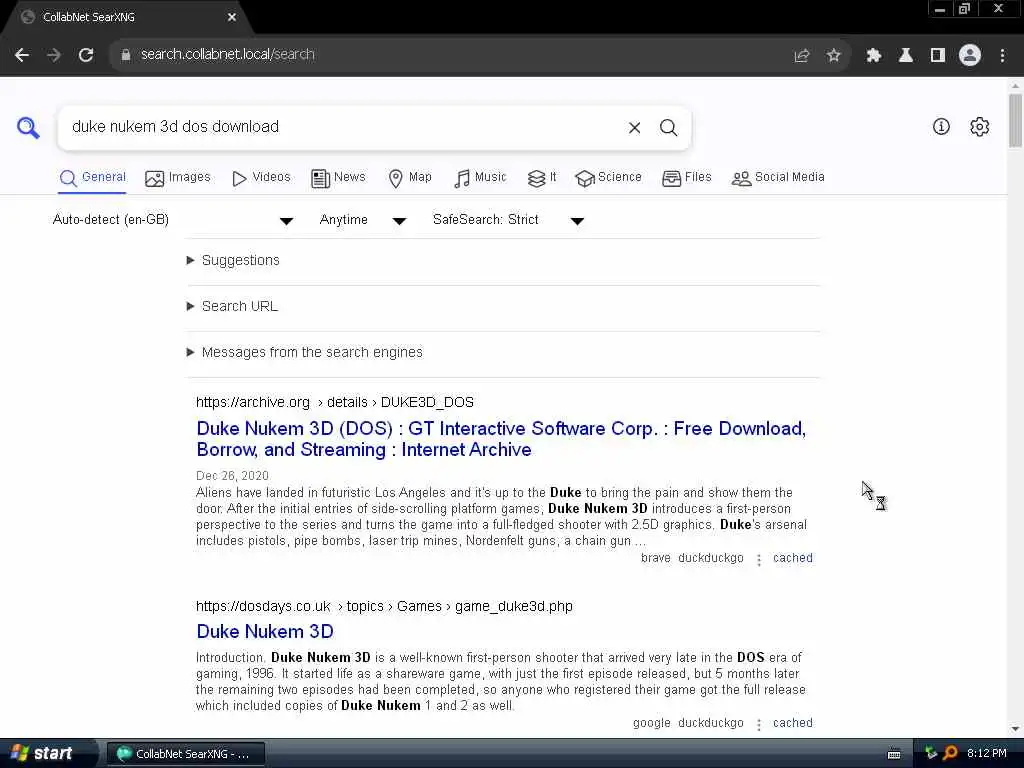Click the system tray keyboard icon

pos(894,754)
